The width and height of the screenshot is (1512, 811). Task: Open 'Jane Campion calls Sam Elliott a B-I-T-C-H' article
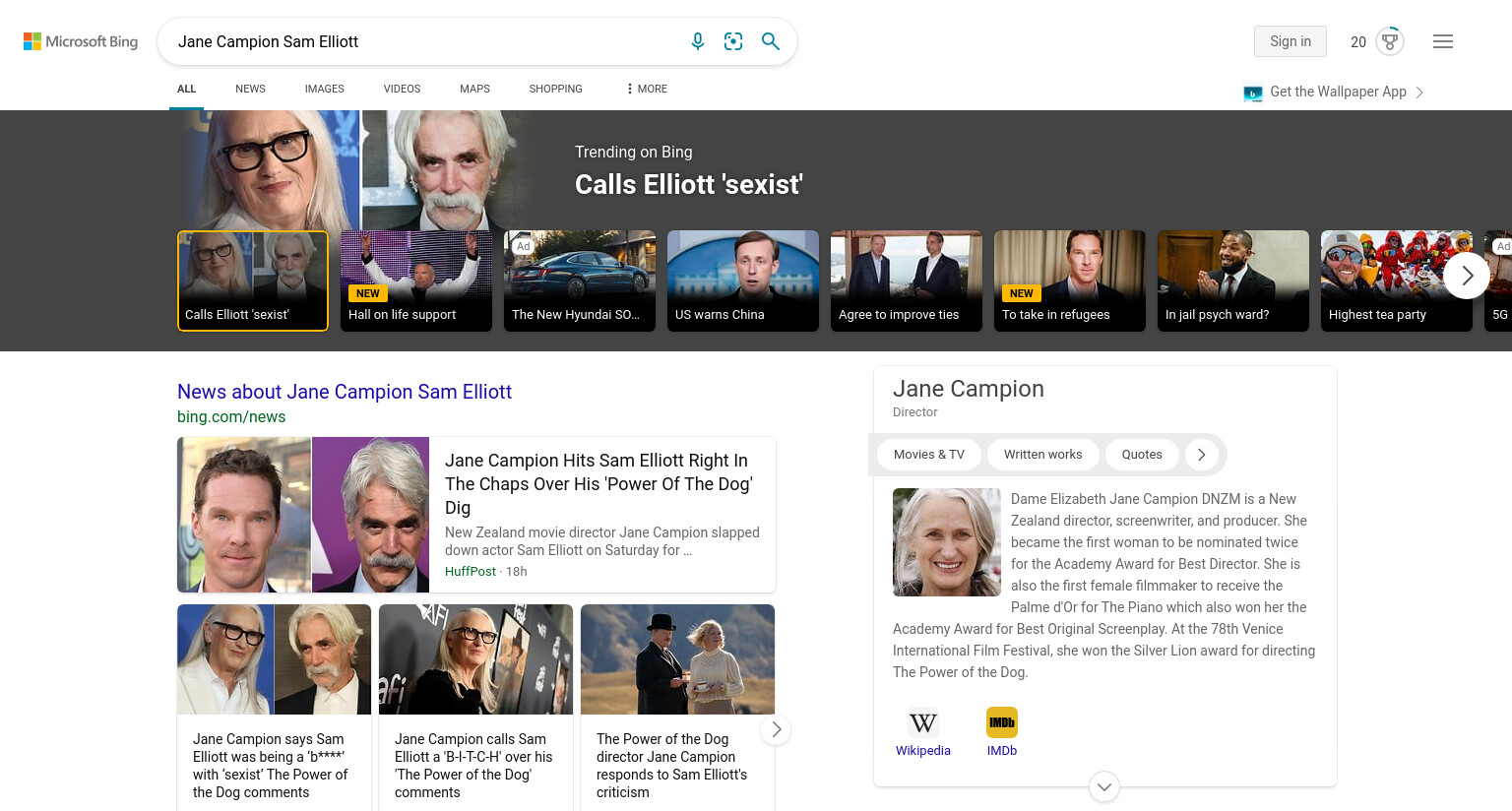[x=473, y=765]
